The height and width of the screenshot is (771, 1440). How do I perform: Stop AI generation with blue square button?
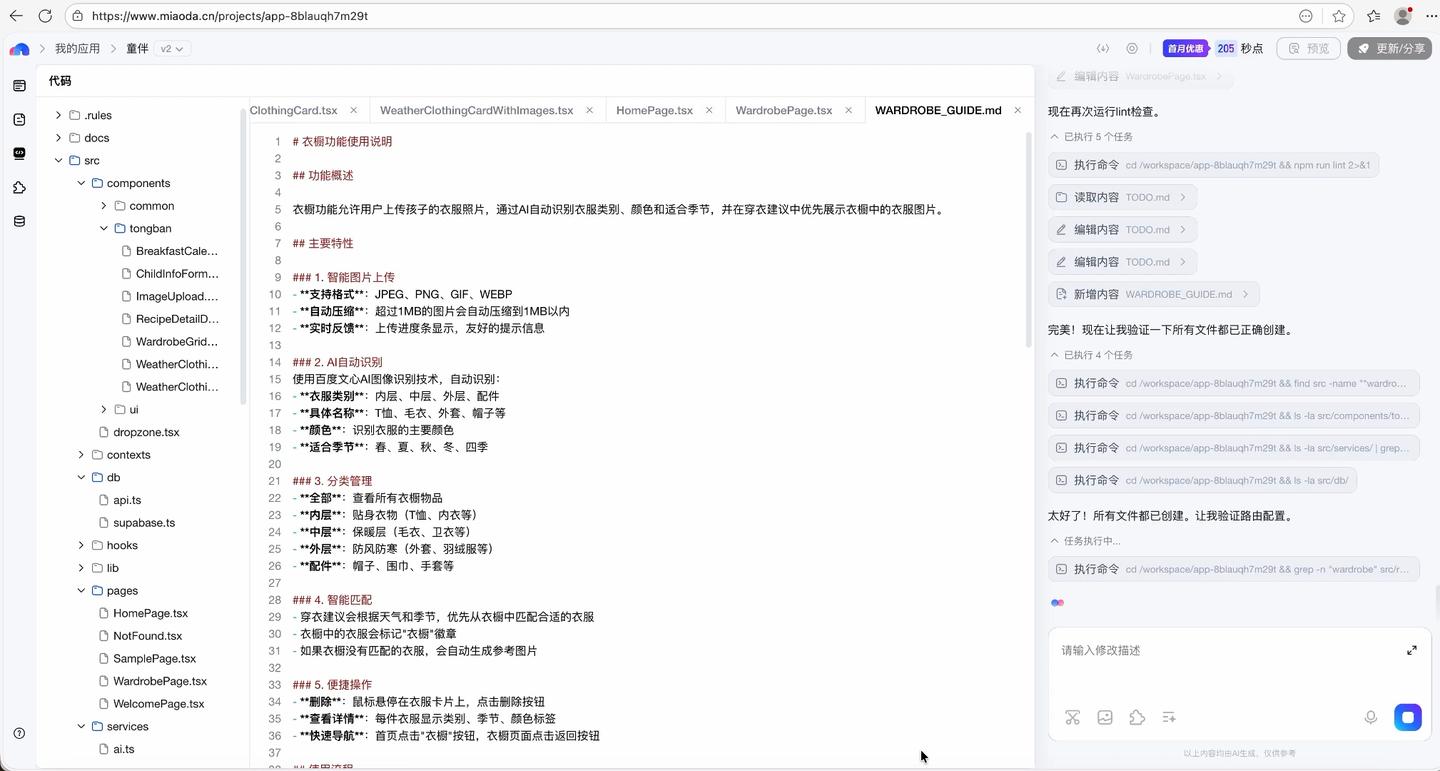pyautogui.click(x=1407, y=717)
